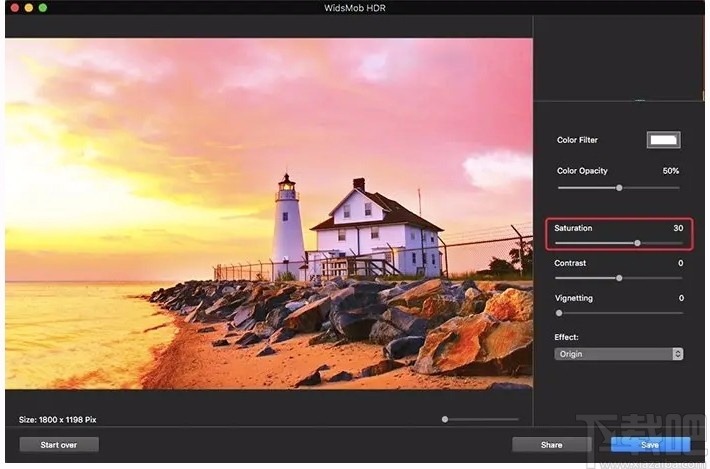
Task: Click the lighthouse photo preview
Action: 269,214
